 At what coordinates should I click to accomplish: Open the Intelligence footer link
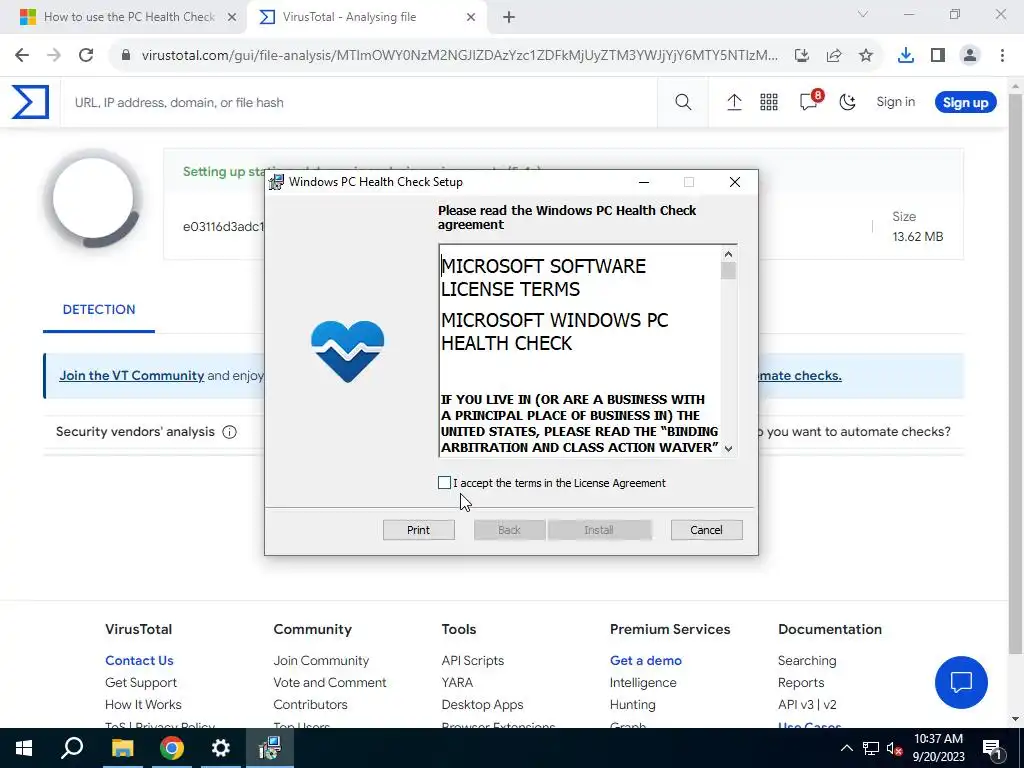643,682
